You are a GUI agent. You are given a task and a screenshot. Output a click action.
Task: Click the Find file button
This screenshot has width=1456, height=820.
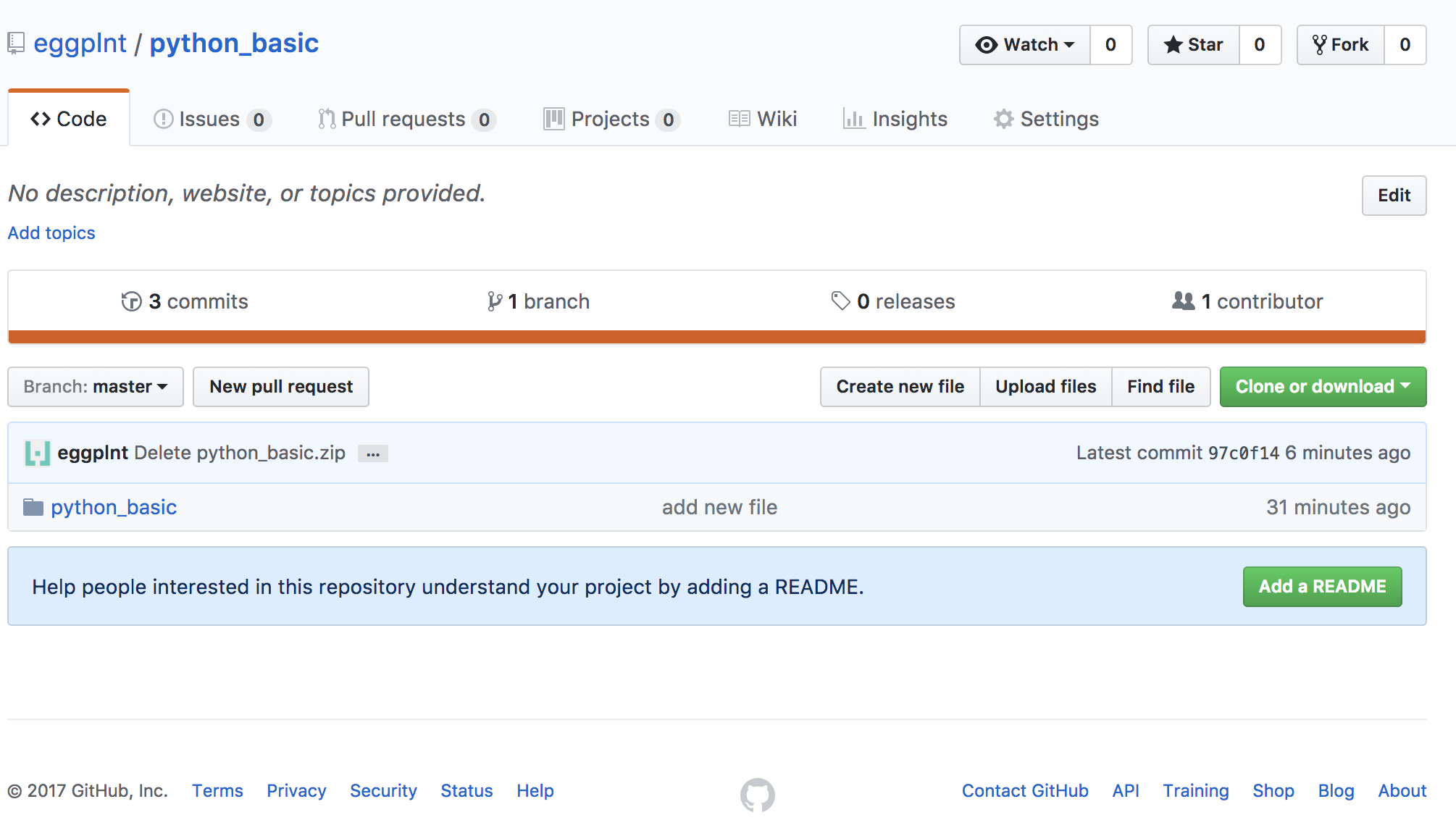(x=1161, y=387)
